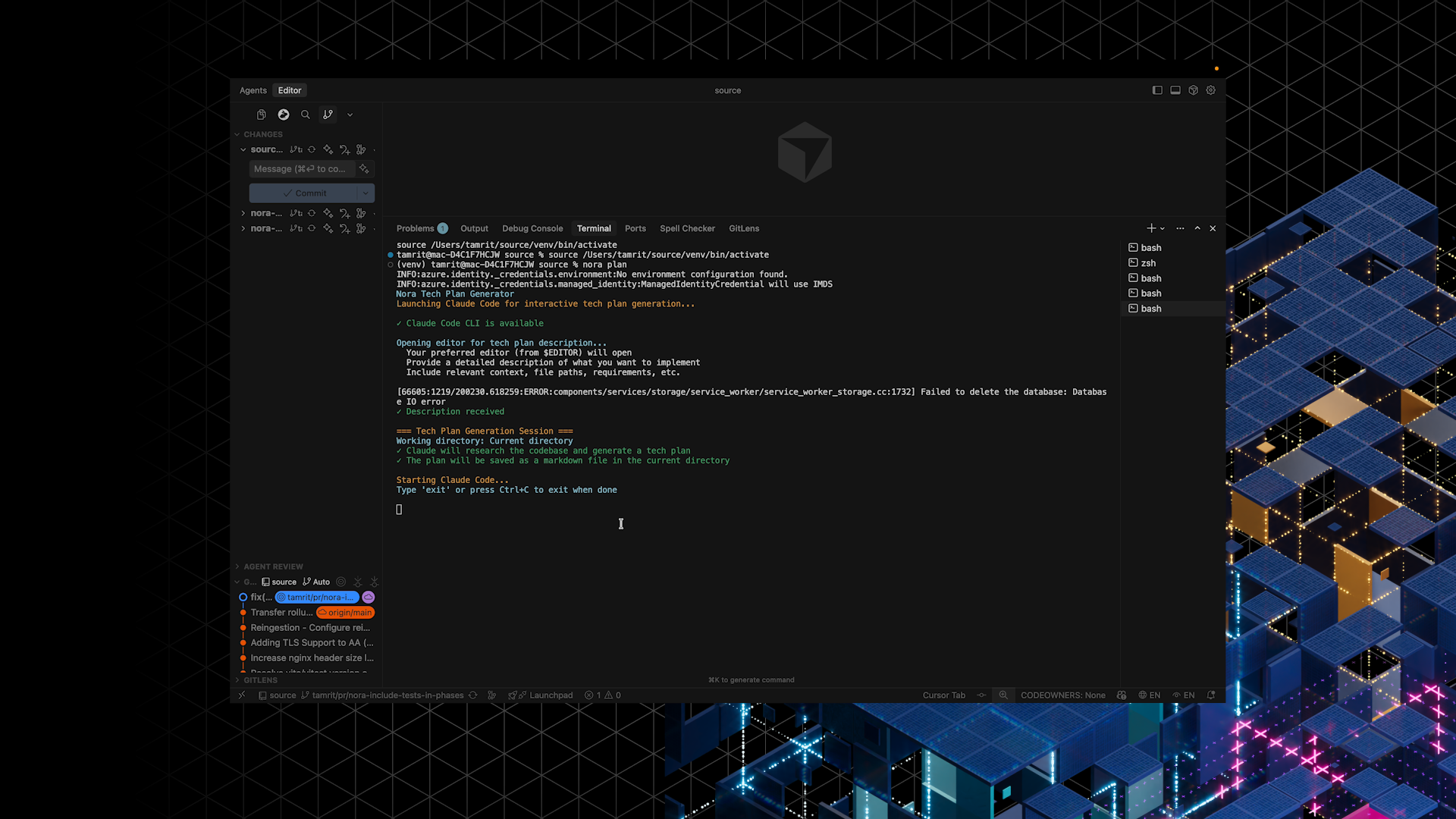This screenshot has height=819, width=1456.
Task: Switch to Editor mode
Action: click(290, 90)
